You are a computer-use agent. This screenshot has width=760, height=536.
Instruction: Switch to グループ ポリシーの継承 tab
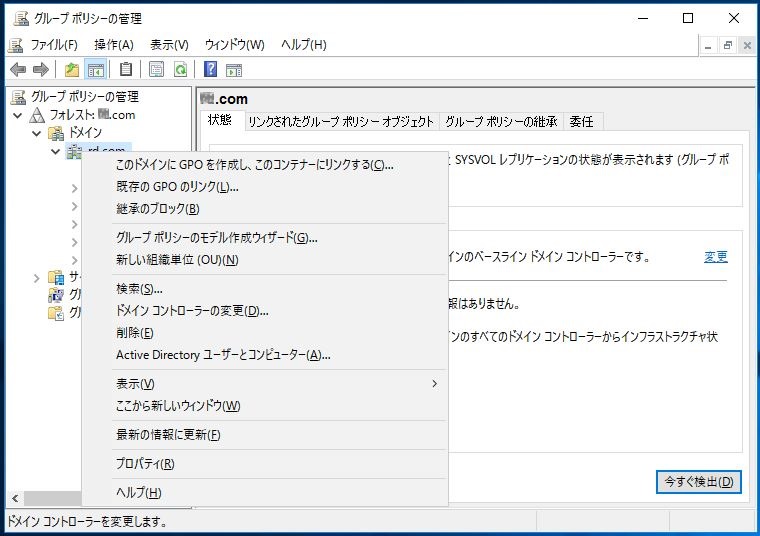click(x=500, y=121)
